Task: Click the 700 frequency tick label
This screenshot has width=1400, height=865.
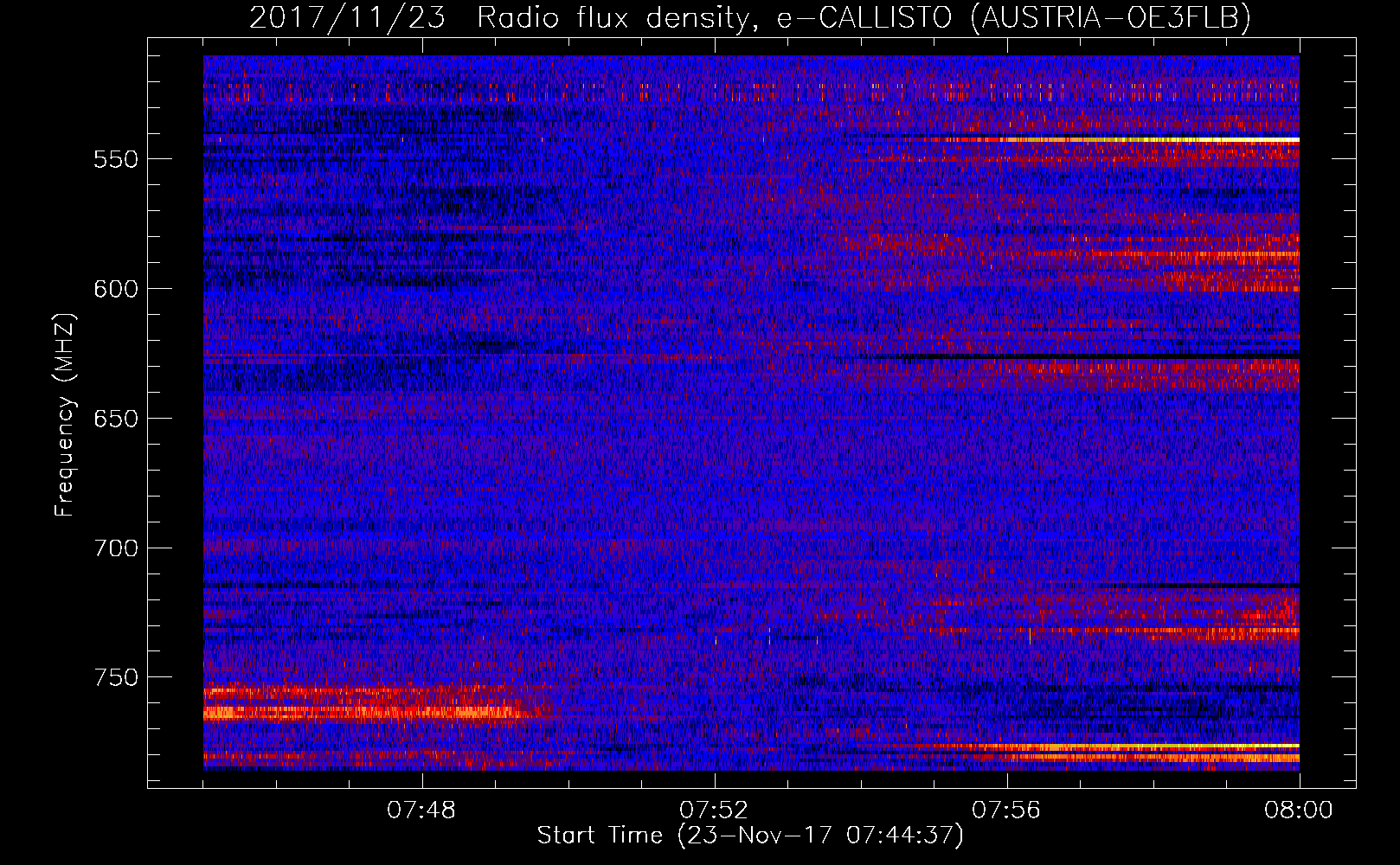Action: click(x=115, y=549)
